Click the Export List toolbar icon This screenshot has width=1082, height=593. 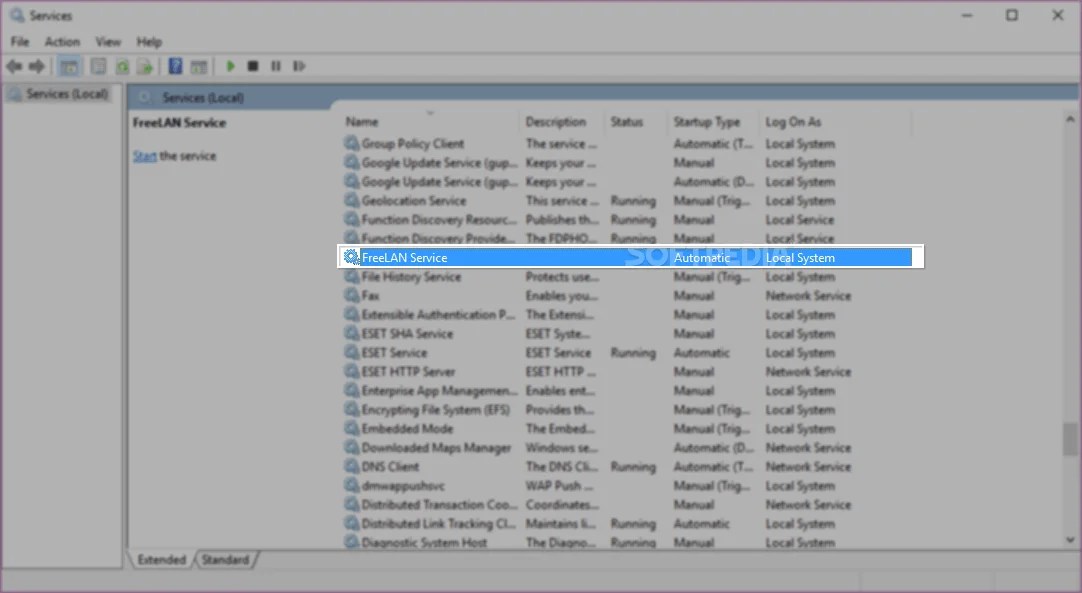145,66
